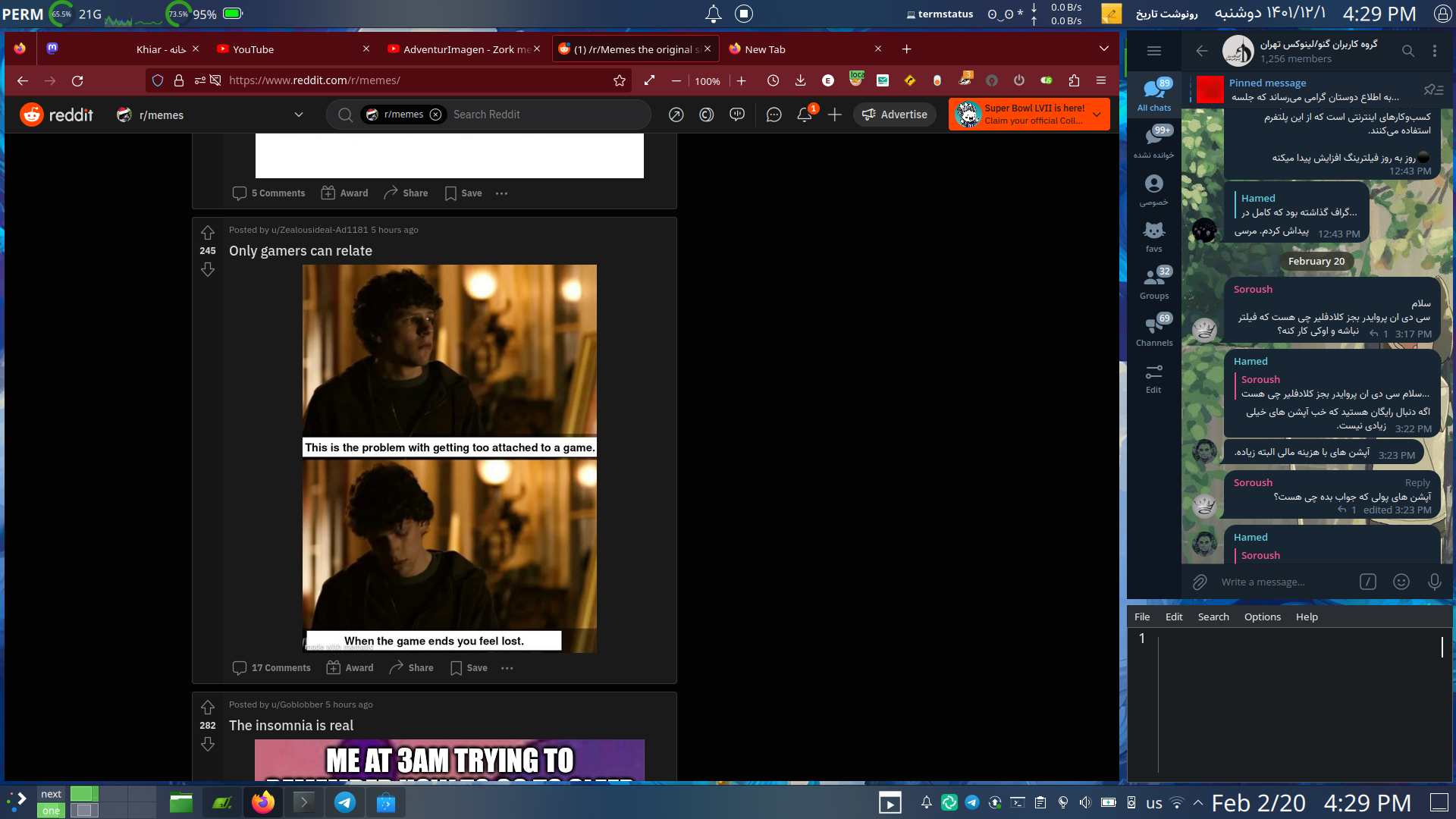Open Reddit notifications bell

click(x=804, y=115)
